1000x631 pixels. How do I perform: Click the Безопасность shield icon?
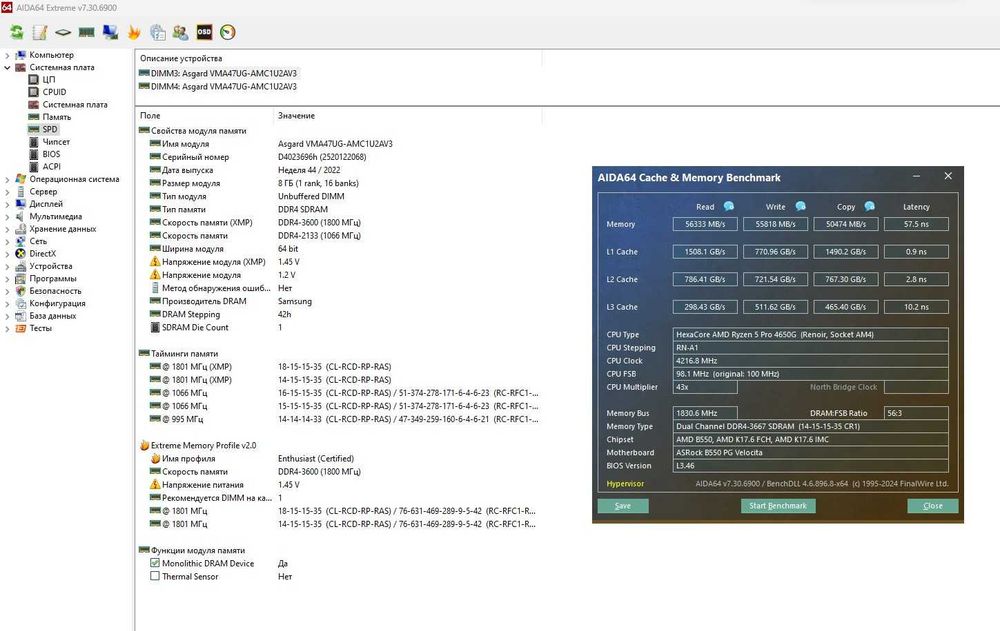20,291
